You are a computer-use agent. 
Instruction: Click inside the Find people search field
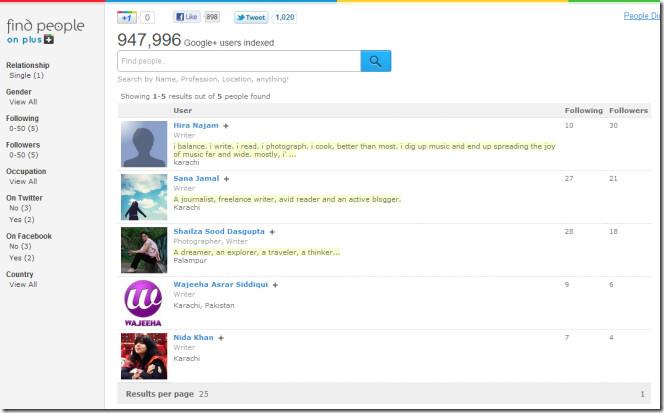[x=238, y=61]
